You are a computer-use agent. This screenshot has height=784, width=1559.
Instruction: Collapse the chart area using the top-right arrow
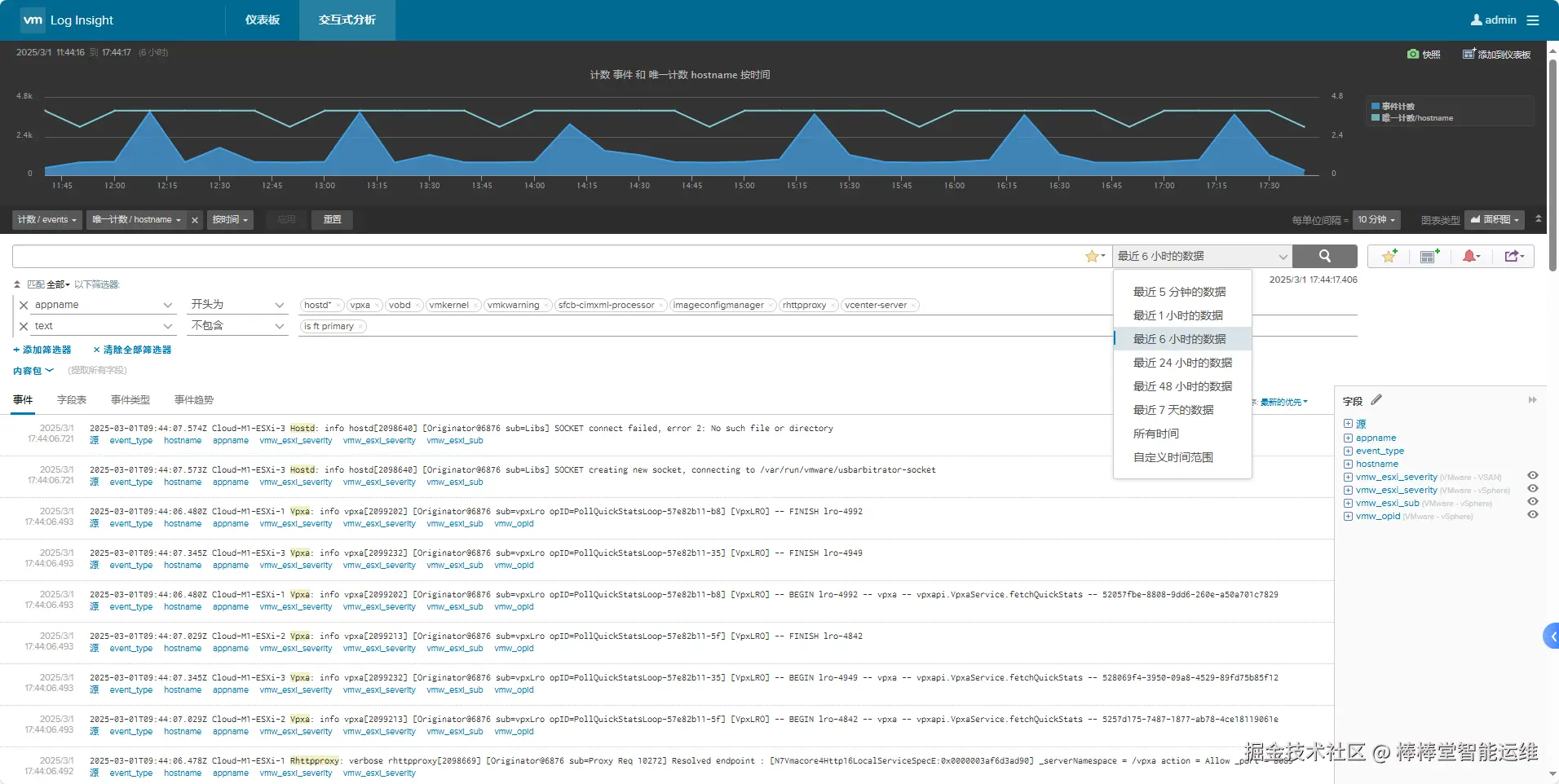pyautogui.click(x=1538, y=218)
